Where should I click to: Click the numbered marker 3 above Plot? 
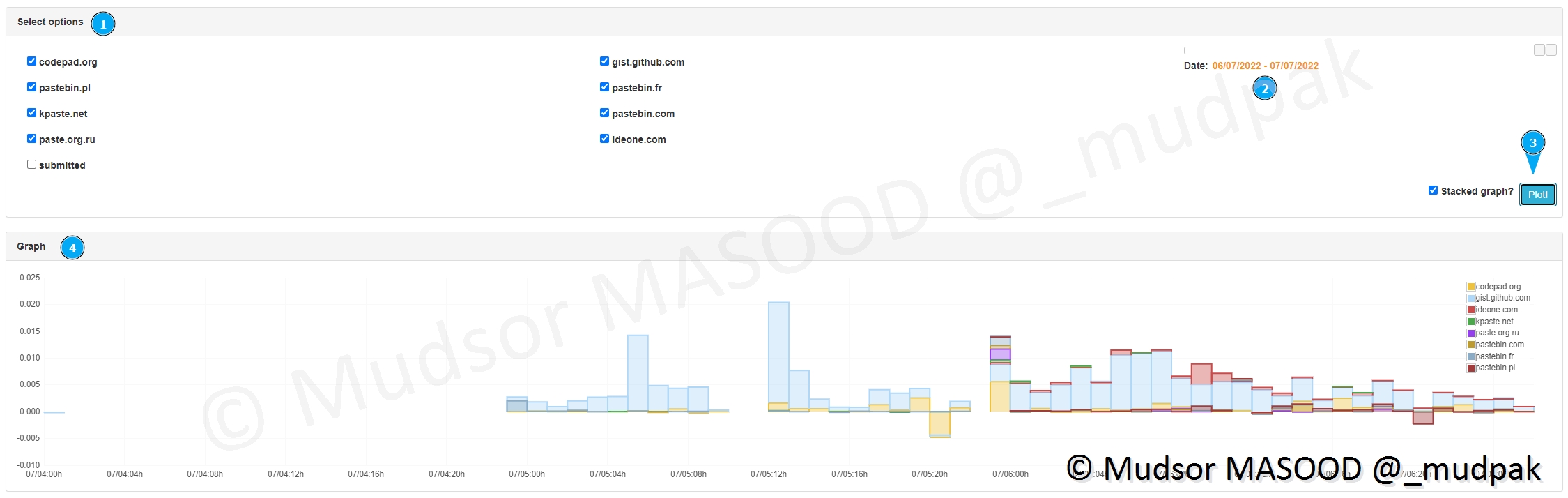[1532, 144]
